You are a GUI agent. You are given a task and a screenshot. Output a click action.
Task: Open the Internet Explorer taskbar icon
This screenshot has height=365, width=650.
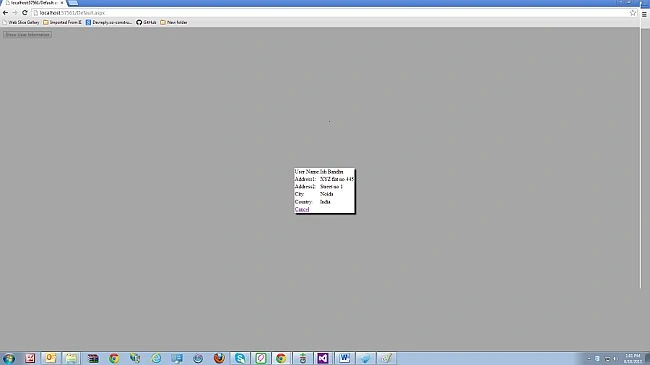pos(156,358)
